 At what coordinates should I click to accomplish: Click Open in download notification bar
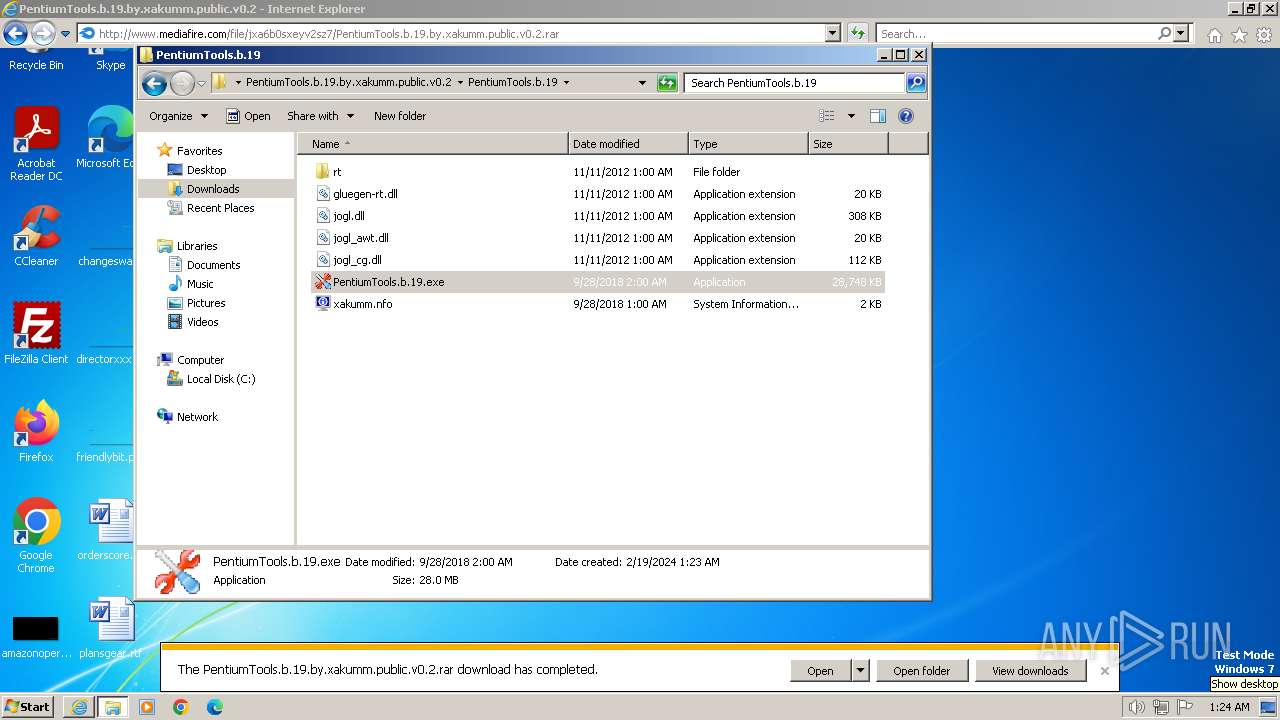[x=821, y=671]
